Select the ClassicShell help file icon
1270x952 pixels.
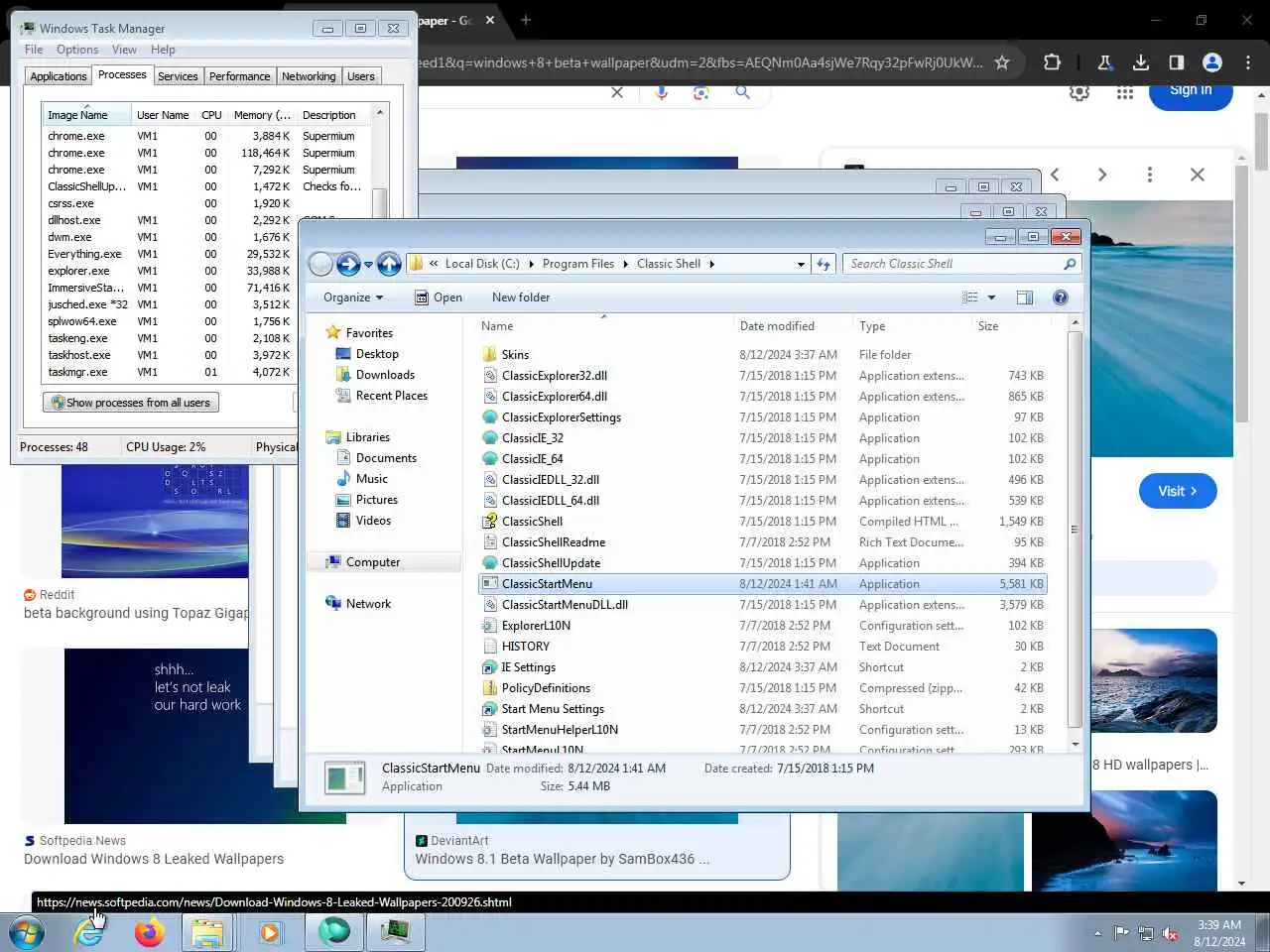pos(489,522)
